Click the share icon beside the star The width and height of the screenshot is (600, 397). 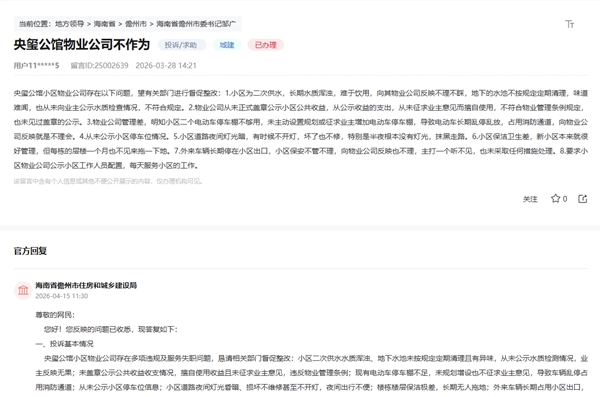point(582,199)
